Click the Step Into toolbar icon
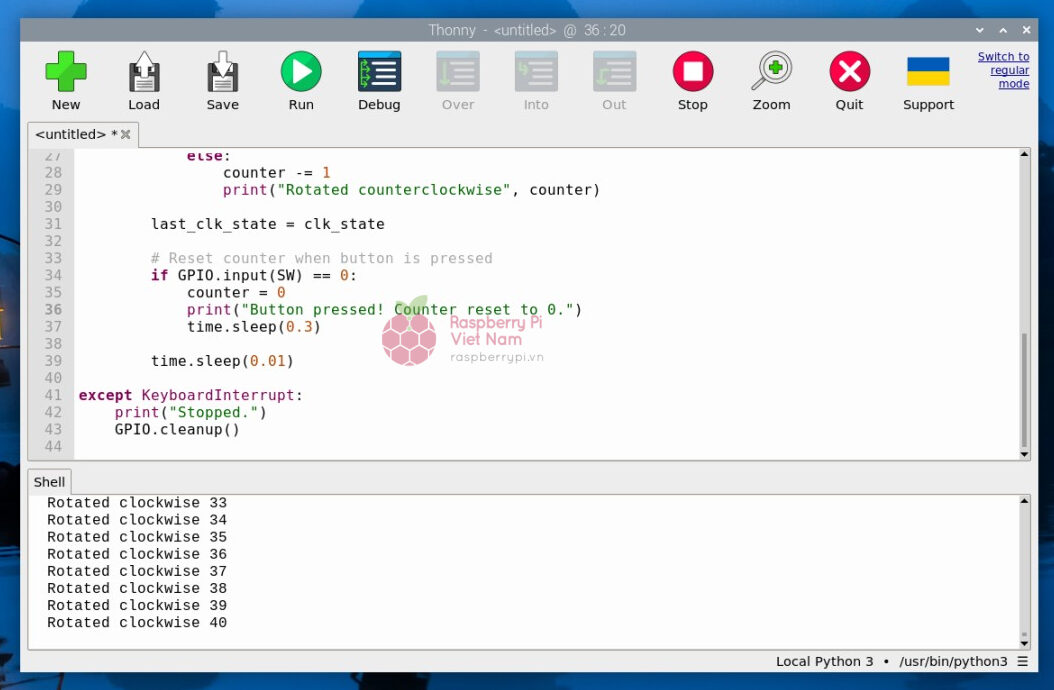Screen dimensions: 1054x690 (536, 73)
